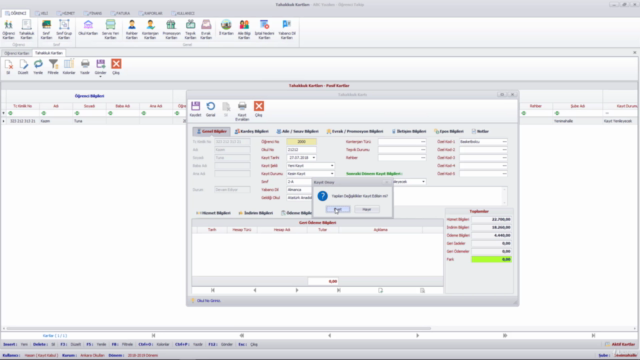Open Kontenjan Kartları icon
Image resolution: width=640 pixels, height=360 pixels.
pyautogui.click(x=150, y=30)
